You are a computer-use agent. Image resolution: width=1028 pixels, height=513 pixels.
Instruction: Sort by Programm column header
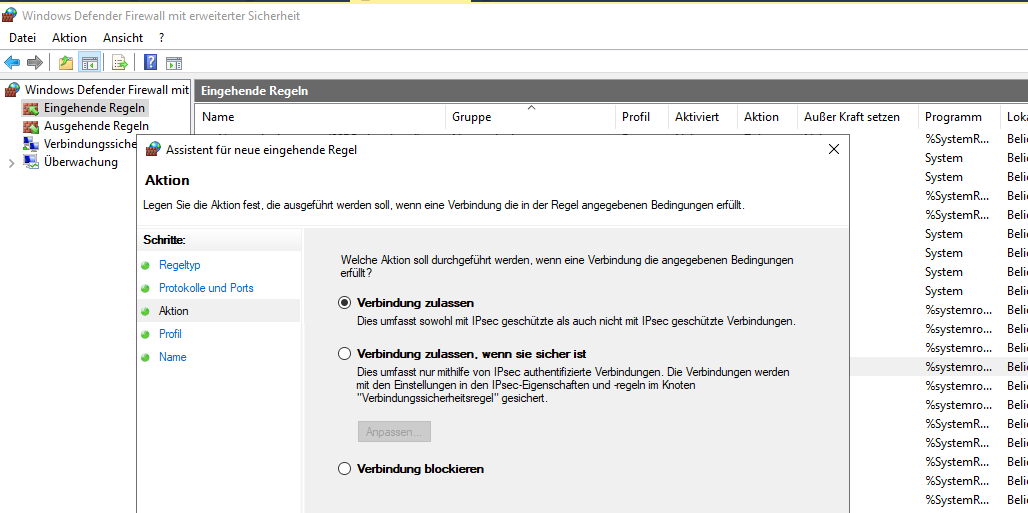tap(959, 117)
